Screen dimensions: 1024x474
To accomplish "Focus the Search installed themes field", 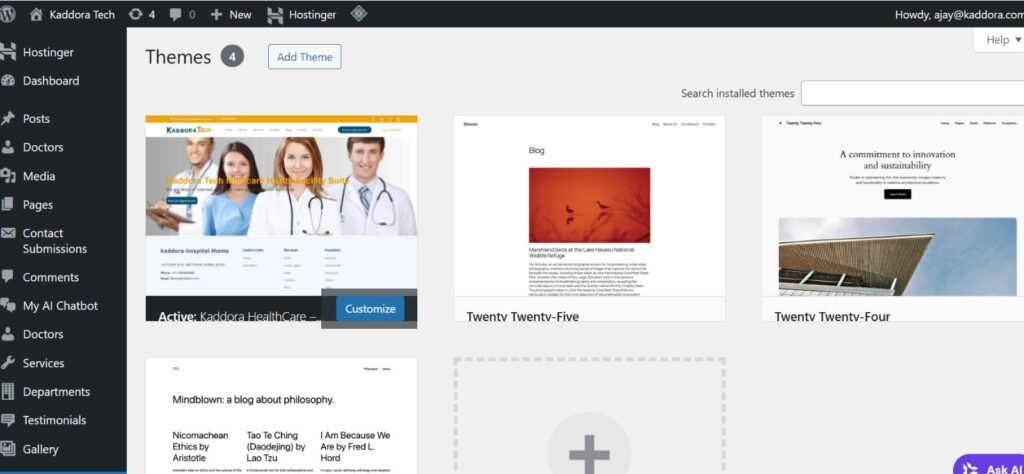I will (912, 93).
